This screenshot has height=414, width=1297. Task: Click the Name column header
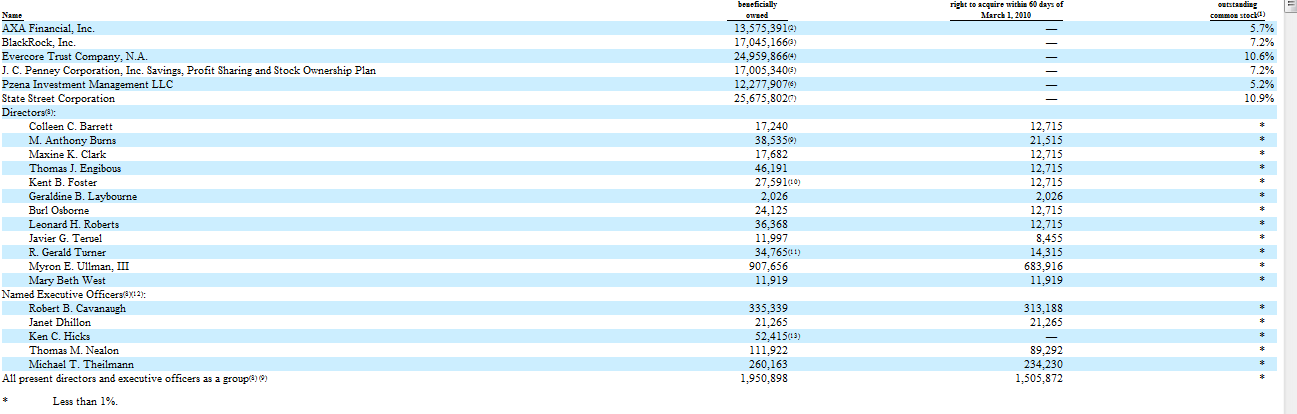(12, 16)
